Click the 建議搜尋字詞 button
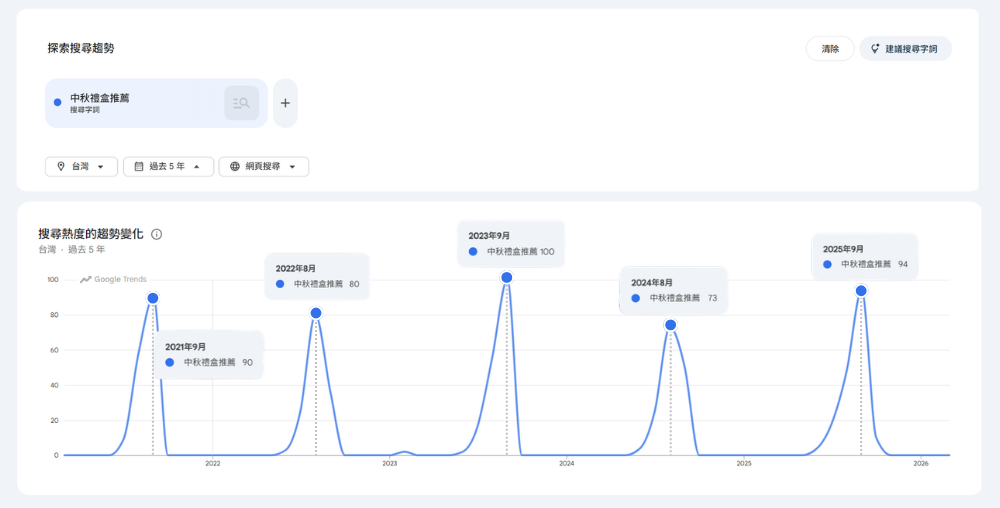Viewport: 1000px width, 508px height. (x=906, y=48)
